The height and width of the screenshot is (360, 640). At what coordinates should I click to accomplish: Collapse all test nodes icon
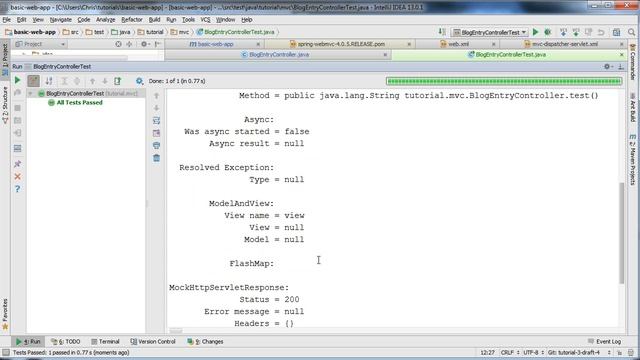(x=77, y=81)
